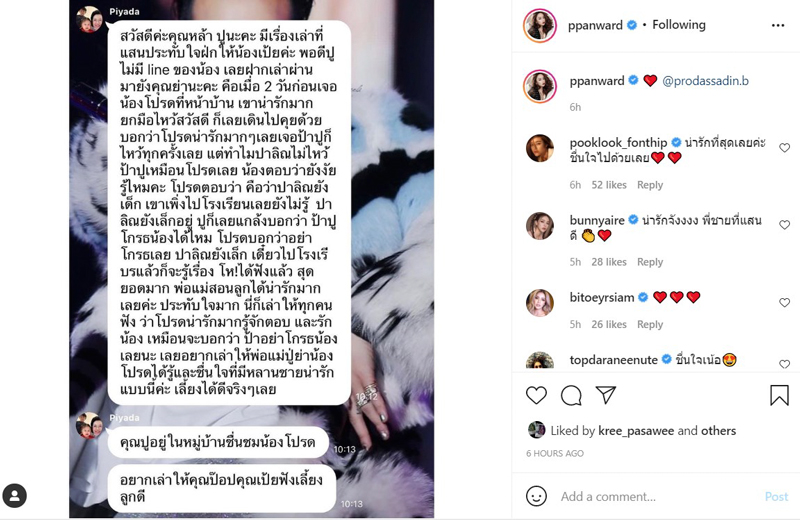
Task: Open the emoji picker smiley icon
Action: [x=536, y=496]
